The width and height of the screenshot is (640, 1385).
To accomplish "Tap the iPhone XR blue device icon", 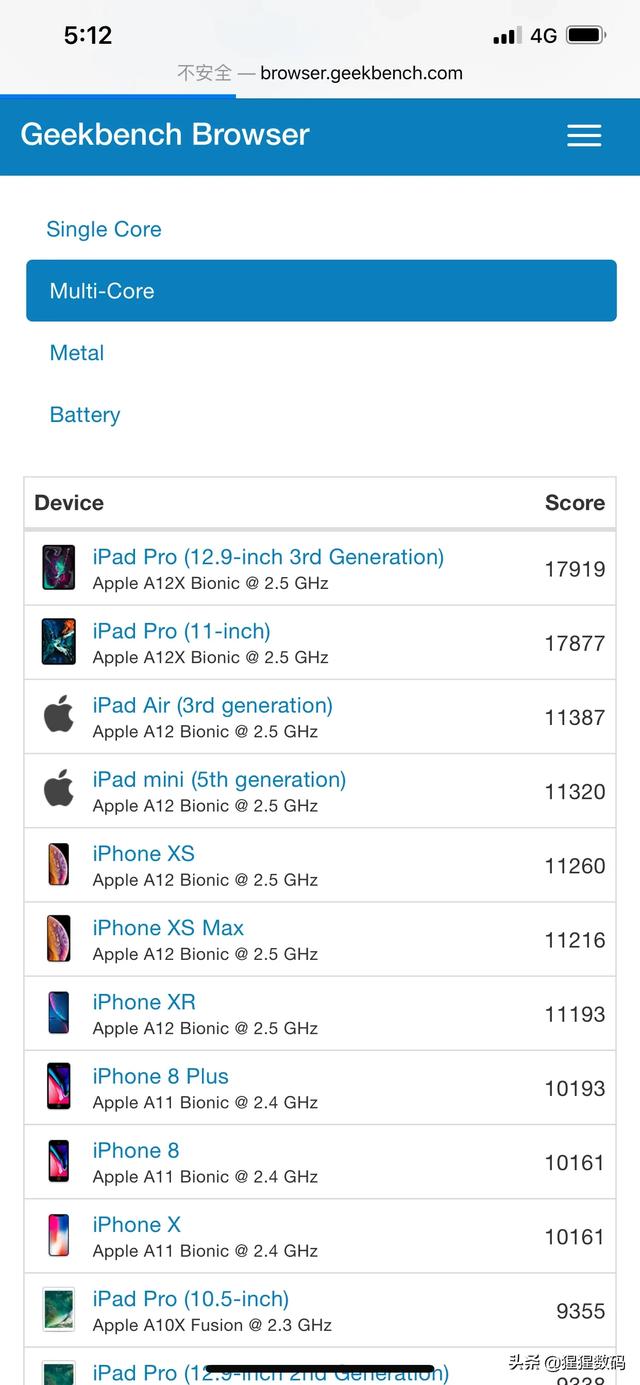I will coord(59,1012).
